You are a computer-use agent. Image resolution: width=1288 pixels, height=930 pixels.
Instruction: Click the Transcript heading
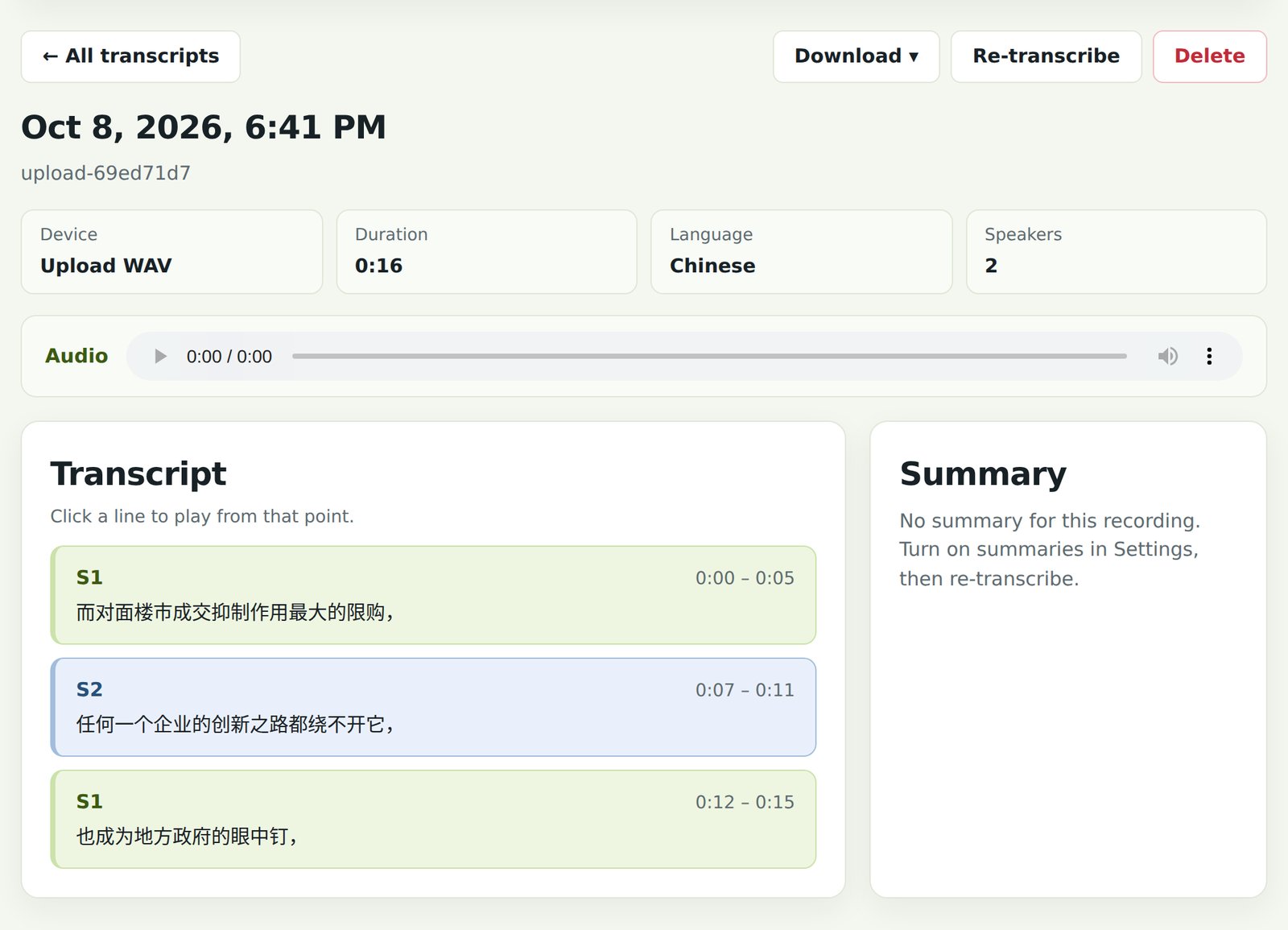point(138,473)
